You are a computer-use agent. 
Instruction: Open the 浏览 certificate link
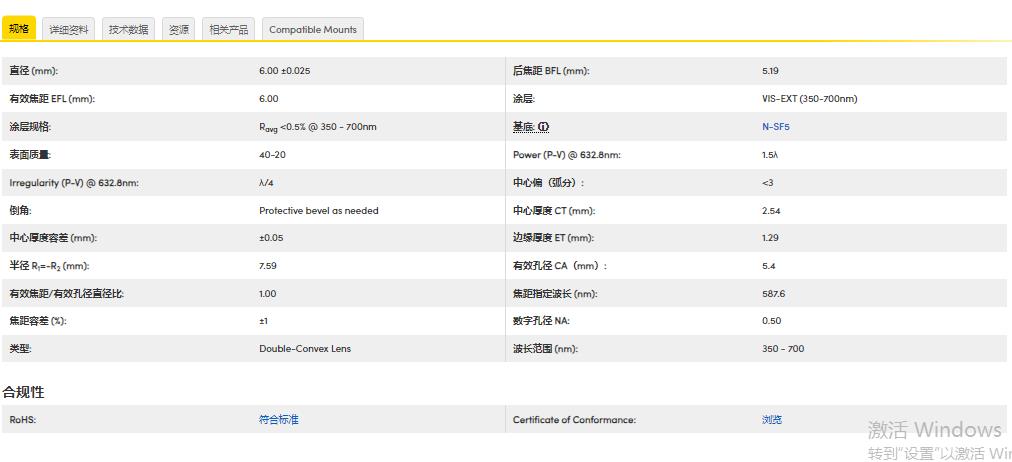(771, 420)
